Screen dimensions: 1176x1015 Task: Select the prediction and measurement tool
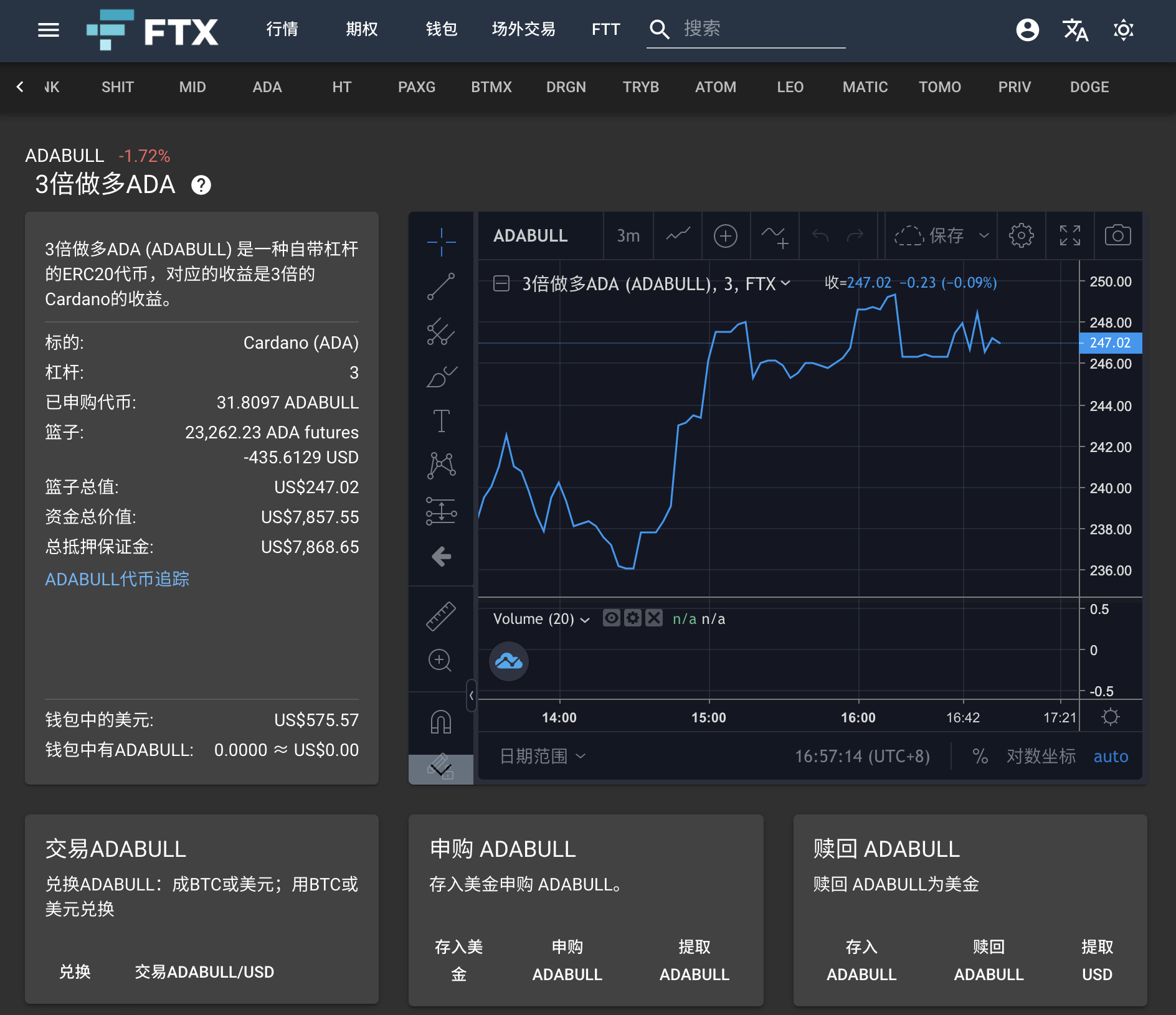pyautogui.click(x=441, y=511)
